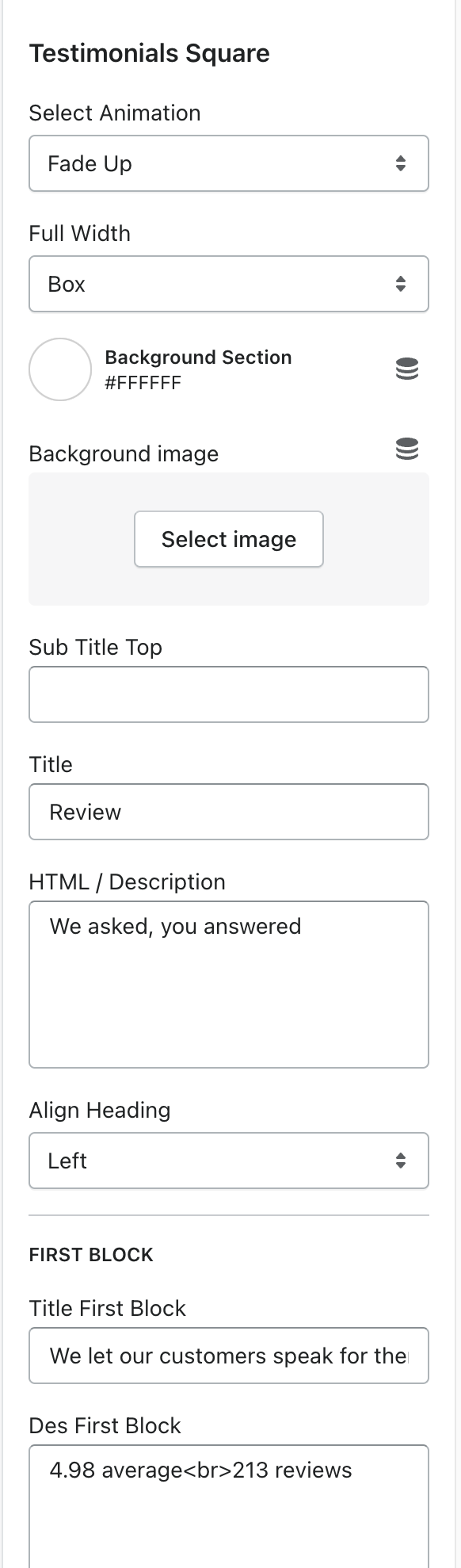Click the Fade Up dropdown arrows
The height and width of the screenshot is (1568, 461).
(x=401, y=163)
